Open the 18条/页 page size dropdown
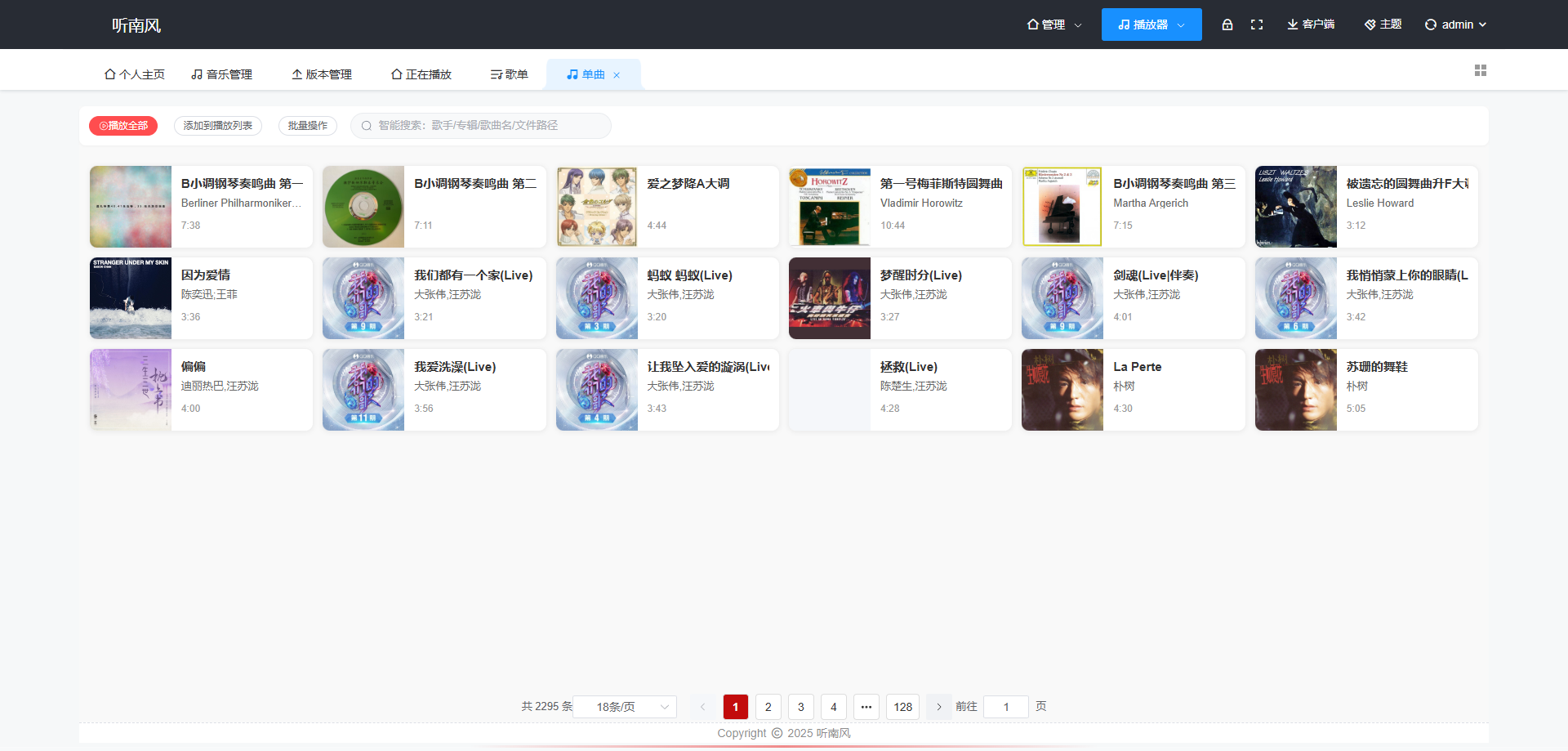This screenshot has height=751, width=1568. click(x=625, y=707)
